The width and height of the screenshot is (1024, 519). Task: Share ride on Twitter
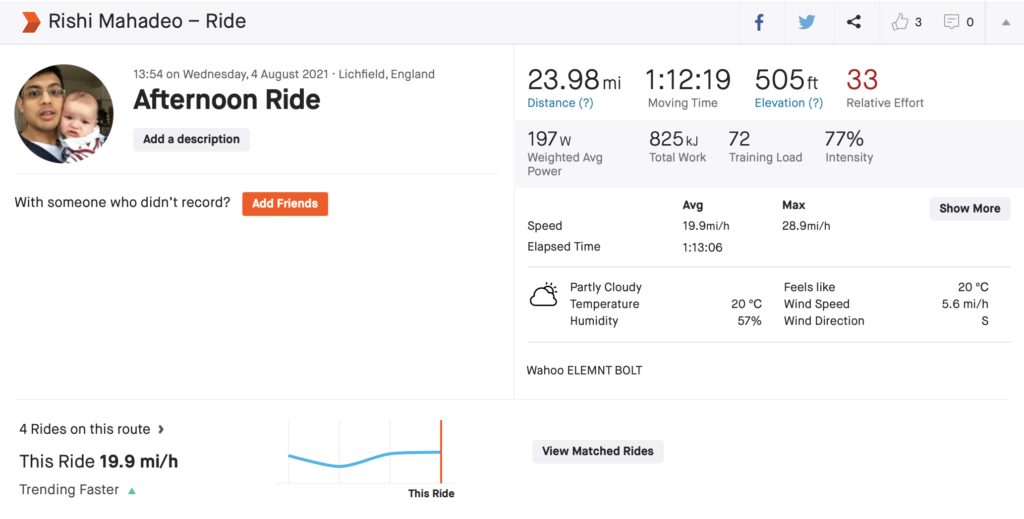[806, 22]
